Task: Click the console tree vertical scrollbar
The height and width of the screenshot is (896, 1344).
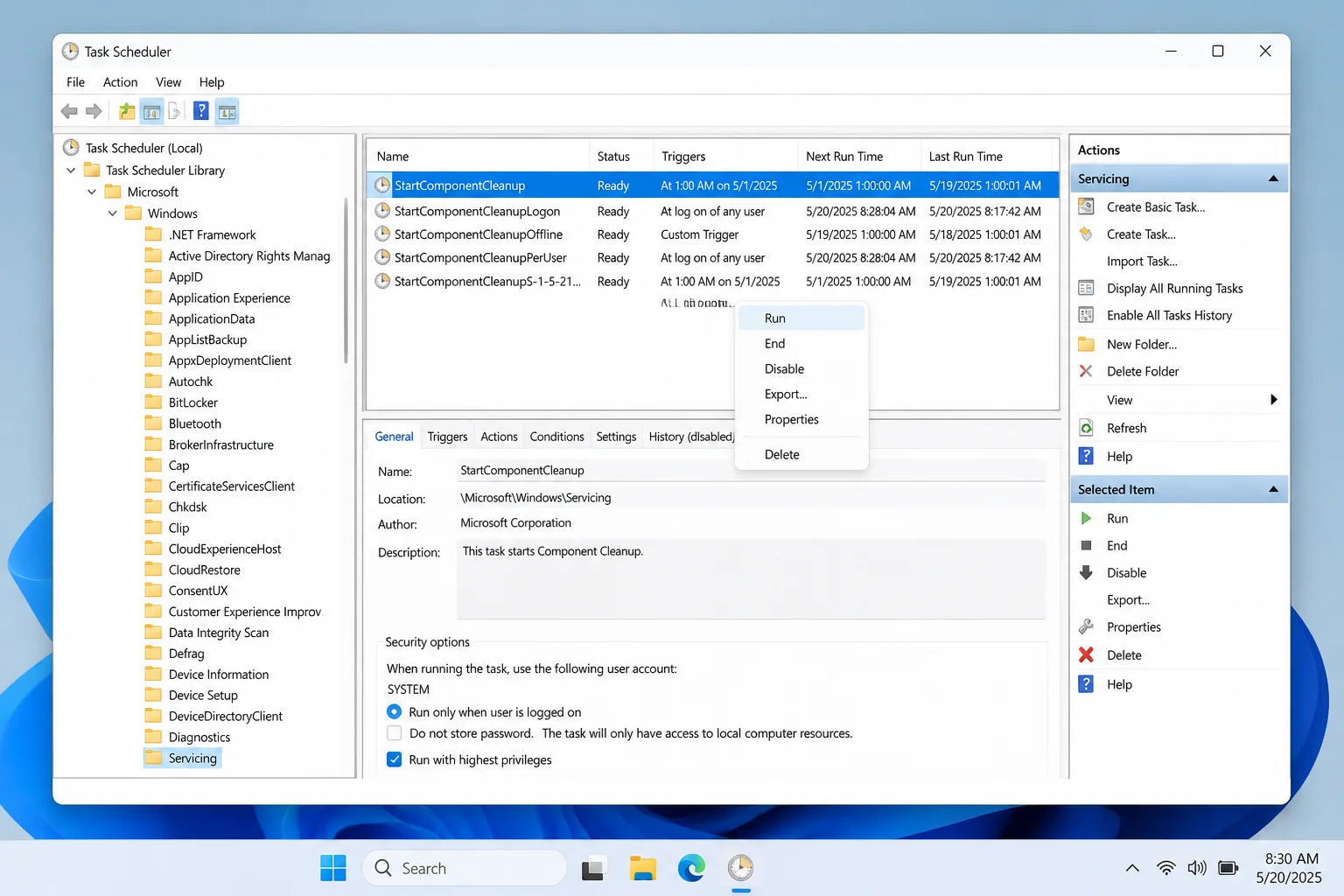Action: point(346,280)
